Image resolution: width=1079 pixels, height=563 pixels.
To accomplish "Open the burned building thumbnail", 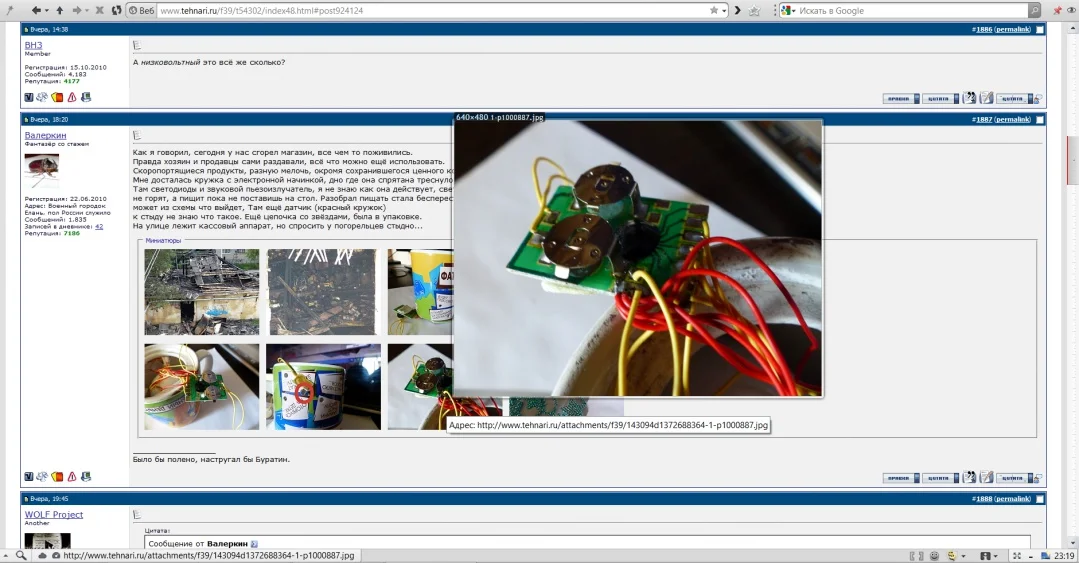I will (x=202, y=292).
